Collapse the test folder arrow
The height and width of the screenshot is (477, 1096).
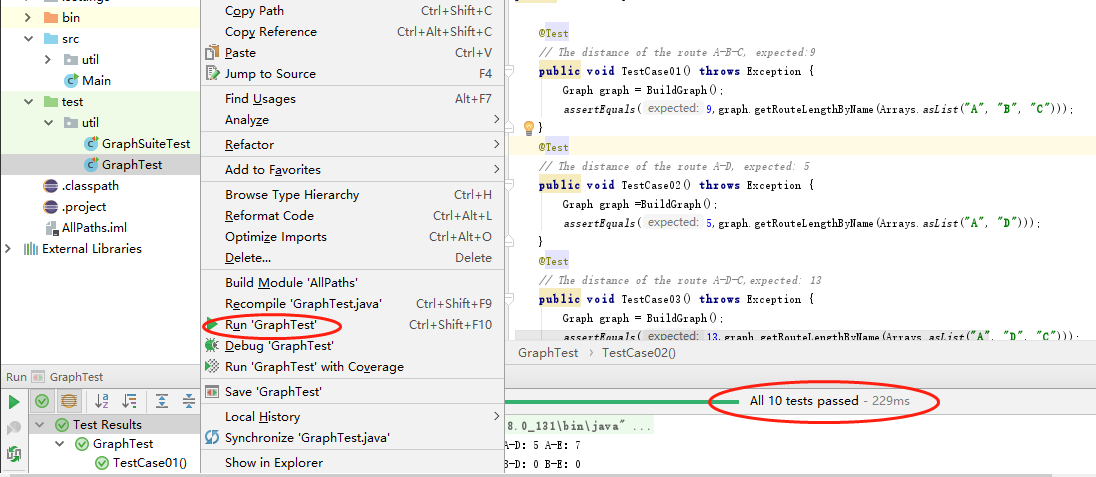click(x=29, y=101)
